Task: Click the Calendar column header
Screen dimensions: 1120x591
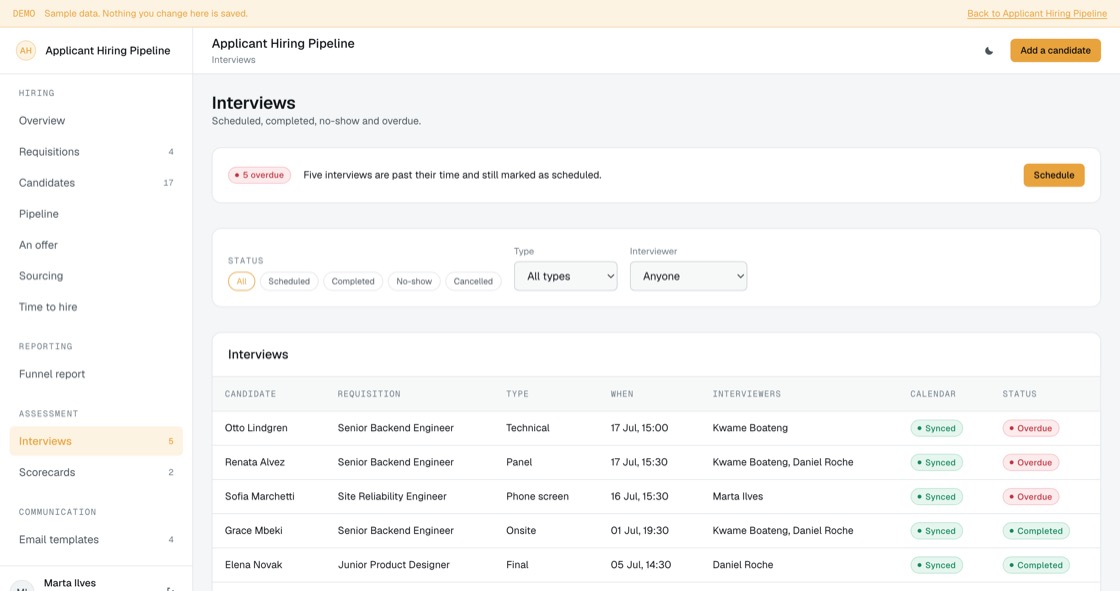Action: [x=933, y=394]
